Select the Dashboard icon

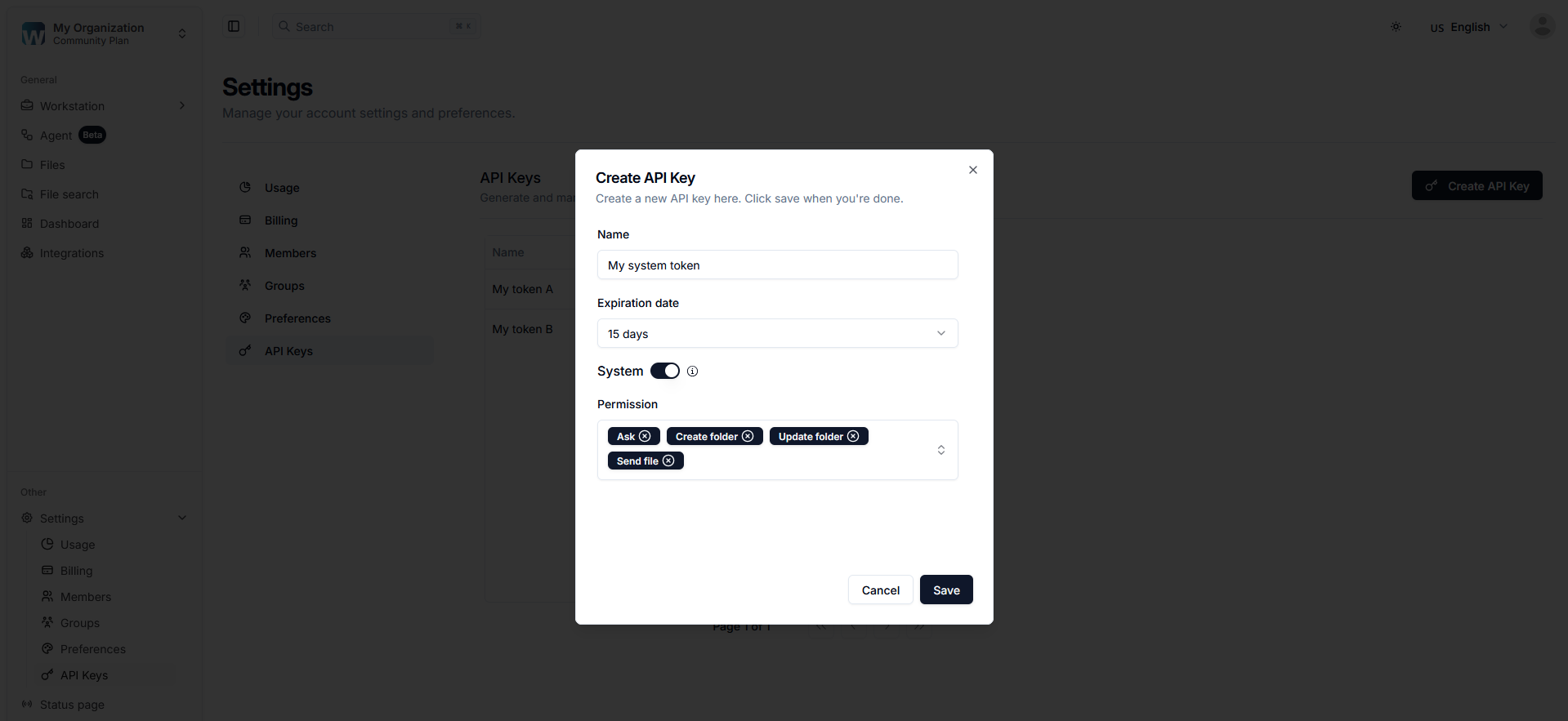tap(26, 223)
